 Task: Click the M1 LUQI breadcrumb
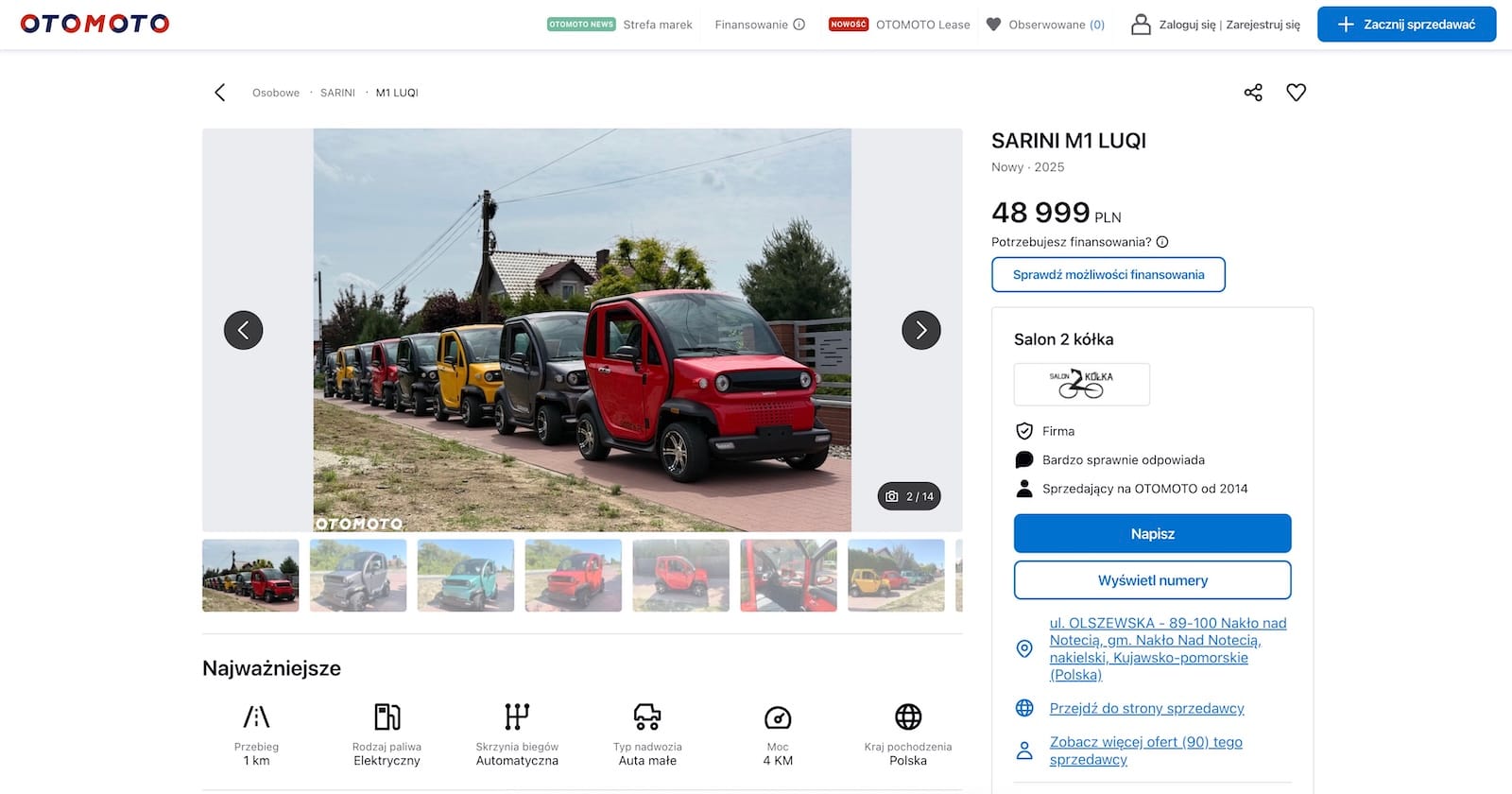pos(397,93)
